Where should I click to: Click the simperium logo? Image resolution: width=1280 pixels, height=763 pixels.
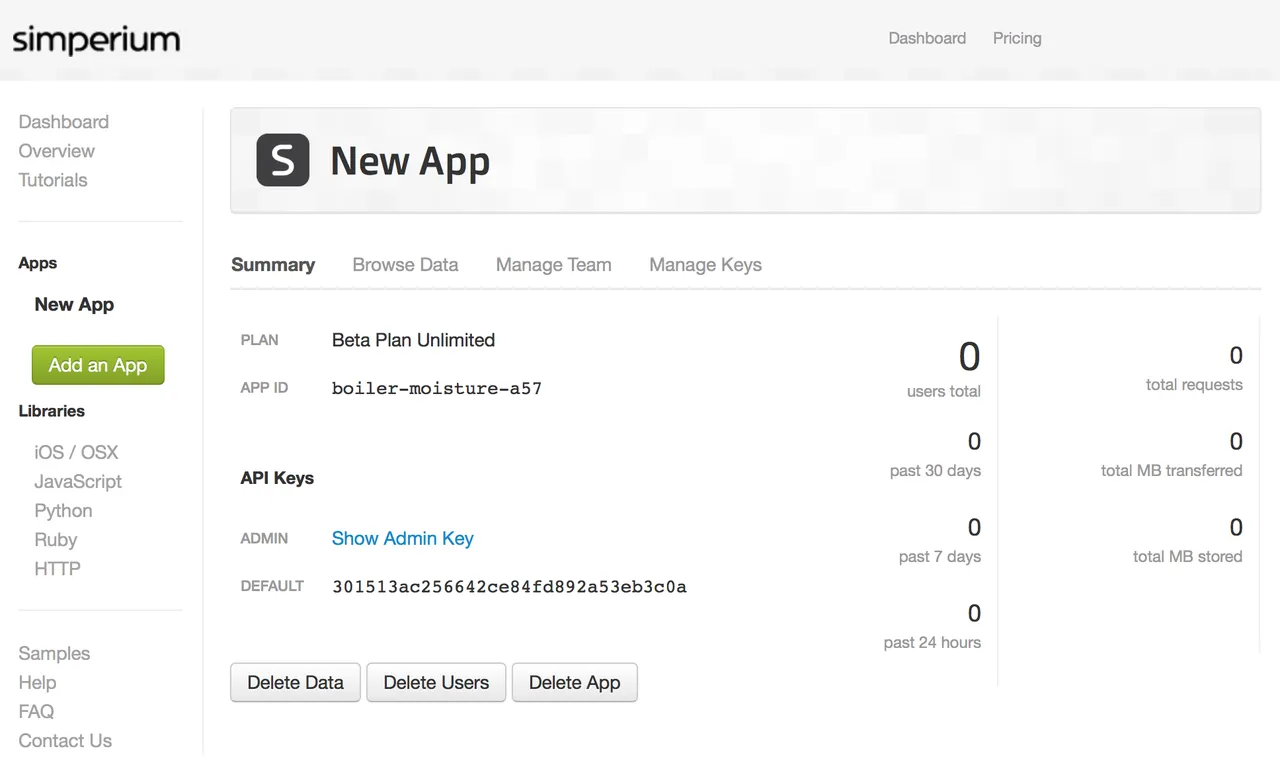coord(96,40)
